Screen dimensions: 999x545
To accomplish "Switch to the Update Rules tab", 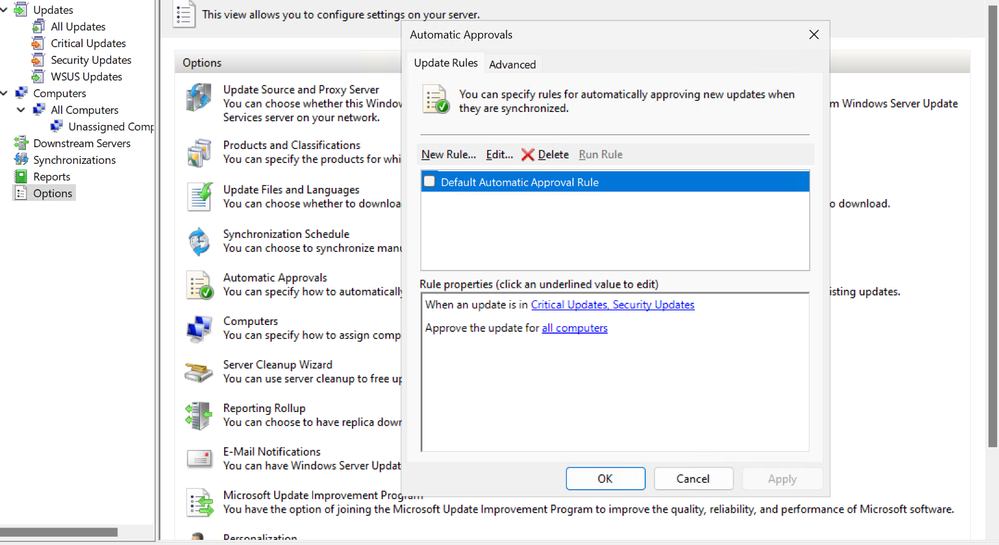I will (x=445, y=63).
